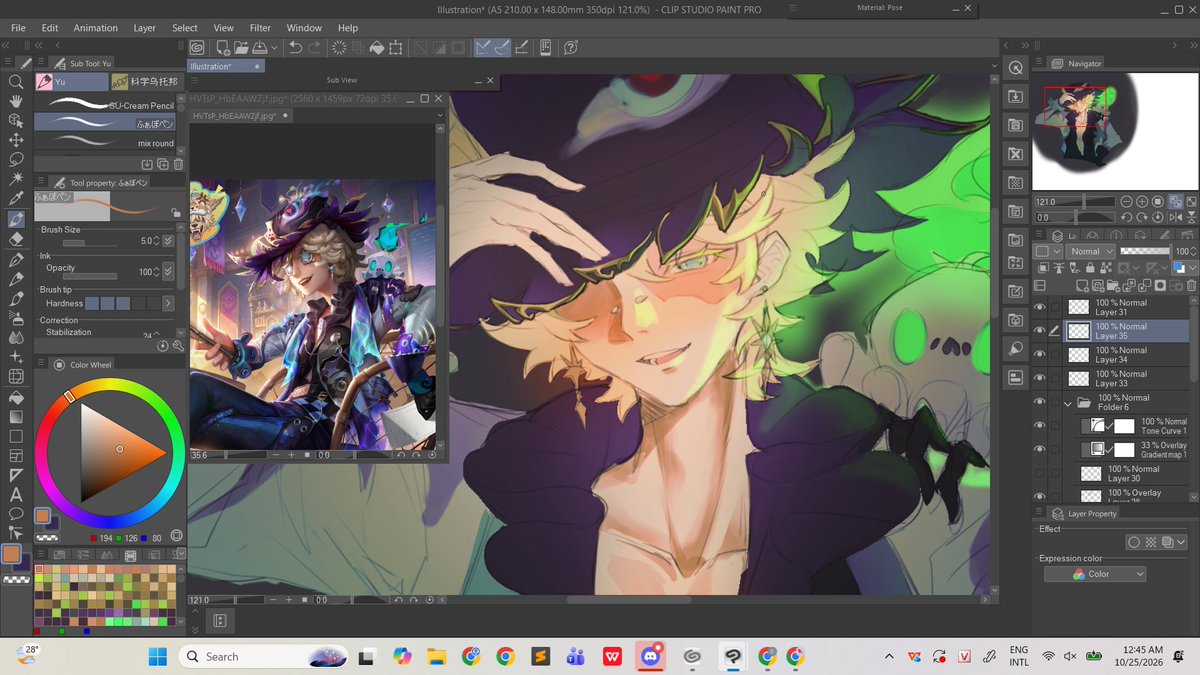This screenshot has width=1200, height=675.
Task: Toggle visibility of Tone Curve 1 layer
Action: pos(1040,426)
